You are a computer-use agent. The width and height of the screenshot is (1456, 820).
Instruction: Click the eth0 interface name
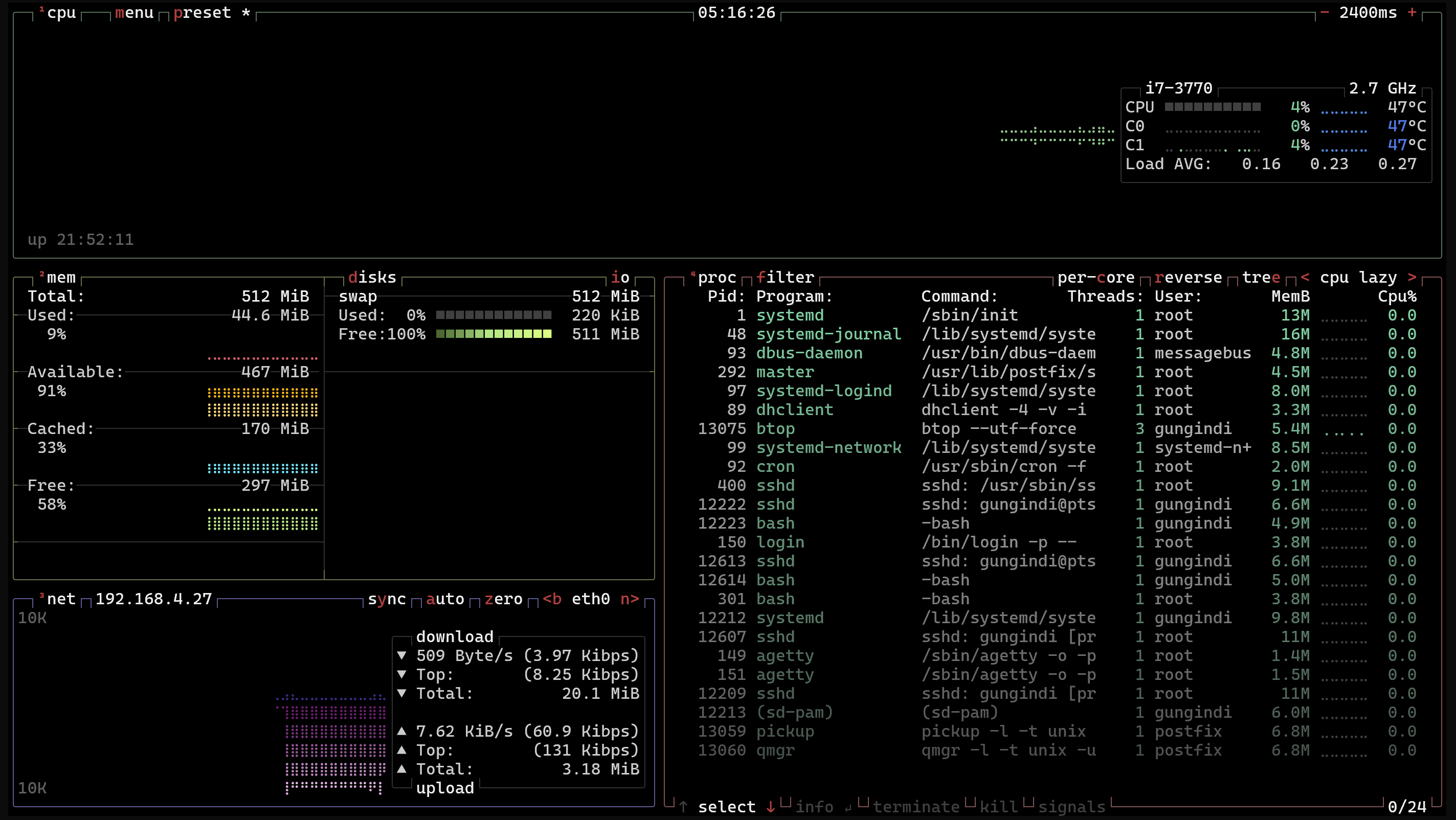point(591,599)
